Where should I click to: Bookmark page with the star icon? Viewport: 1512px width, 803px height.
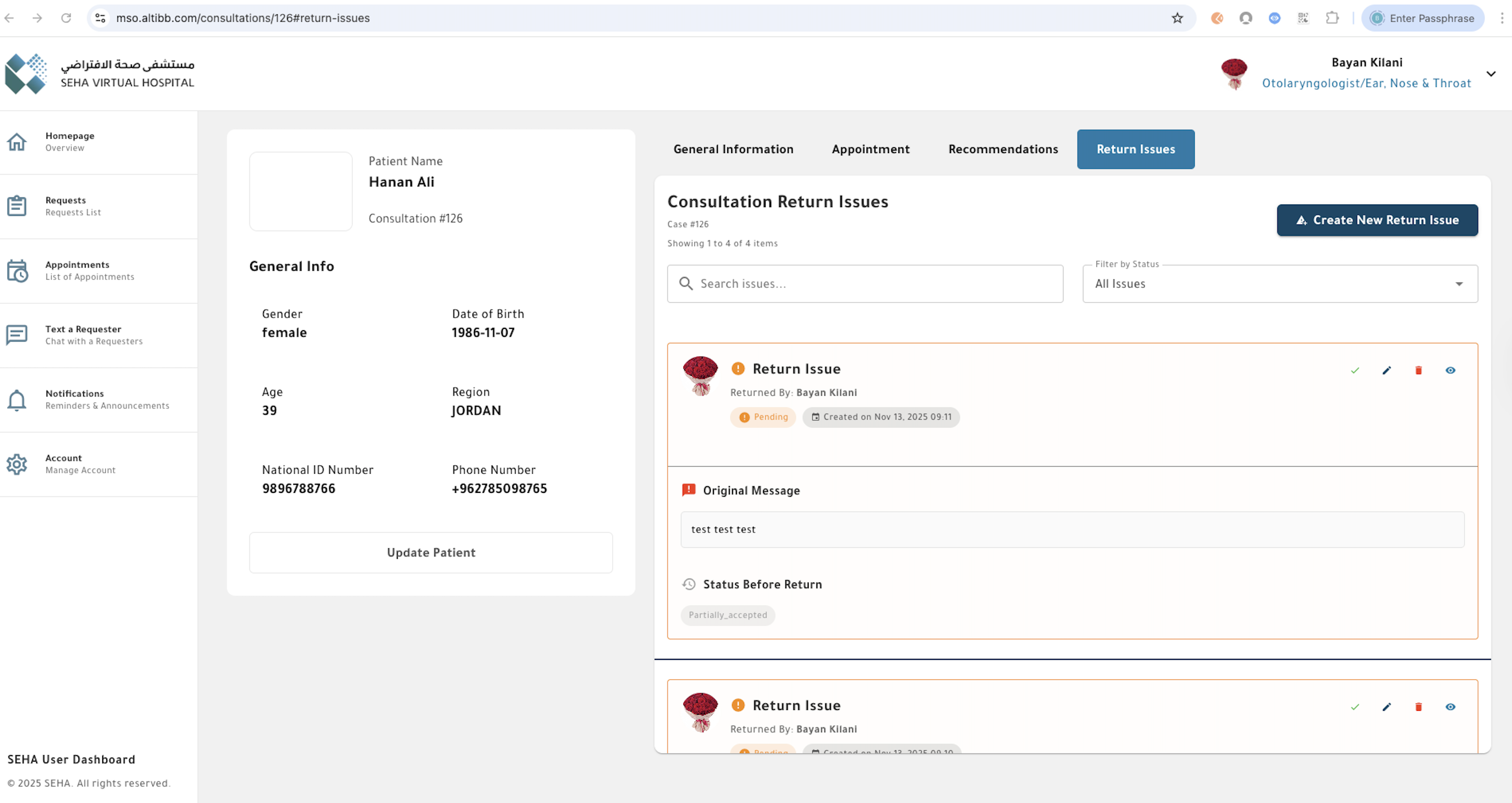click(1177, 18)
